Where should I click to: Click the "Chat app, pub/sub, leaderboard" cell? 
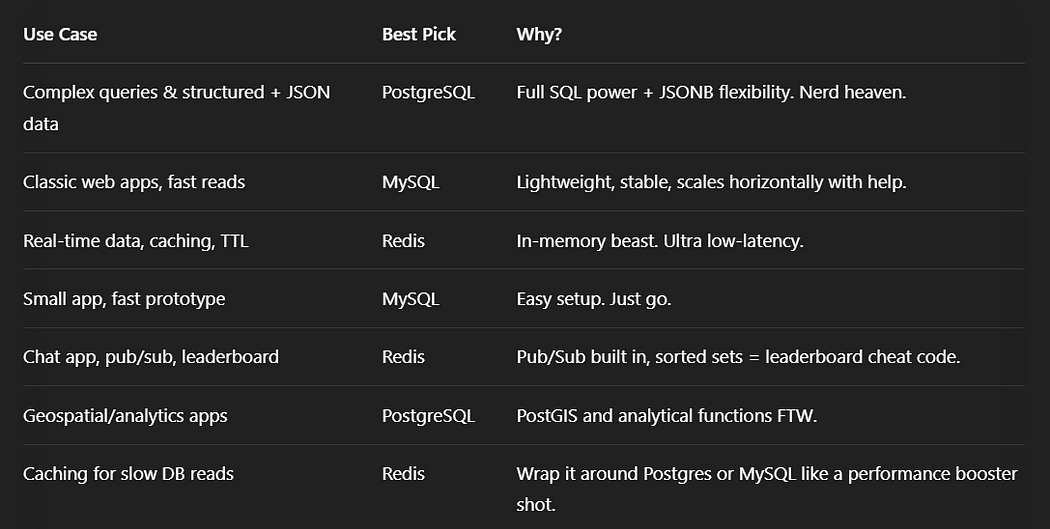(151, 357)
